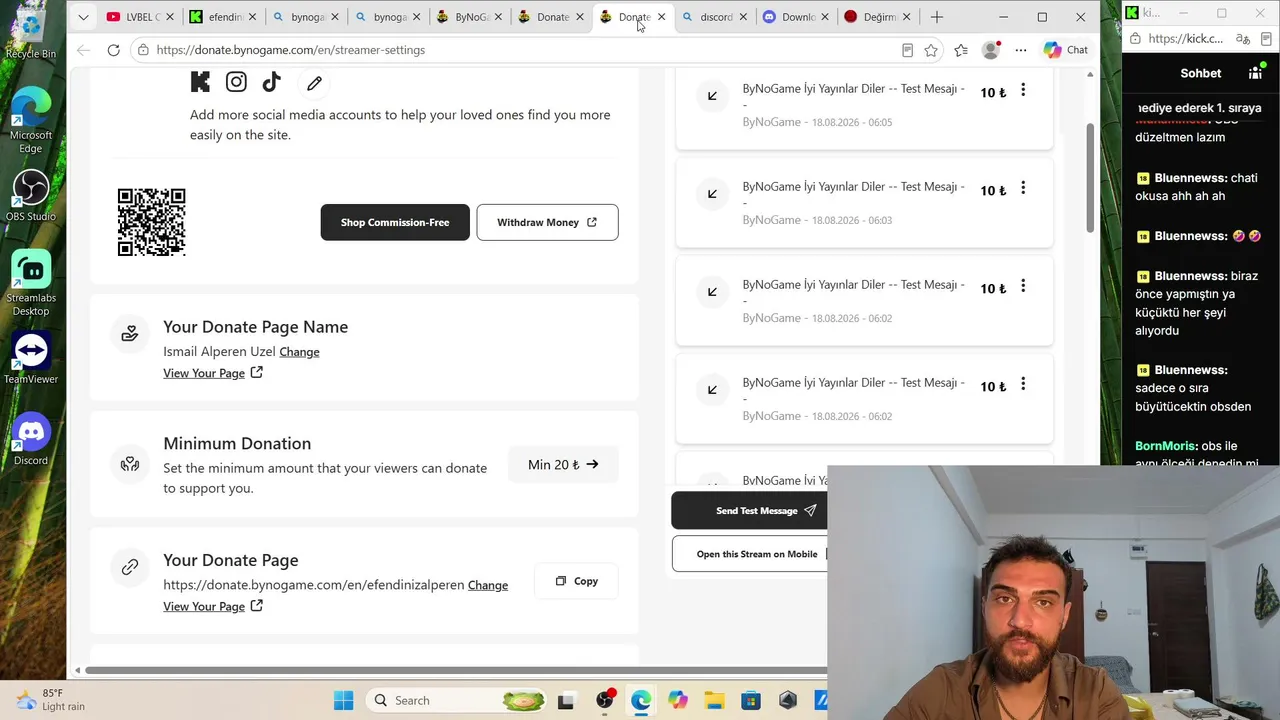Open the tab search dropdown arrow
Viewport: 1280px width, 720px height.
point(83,17)
